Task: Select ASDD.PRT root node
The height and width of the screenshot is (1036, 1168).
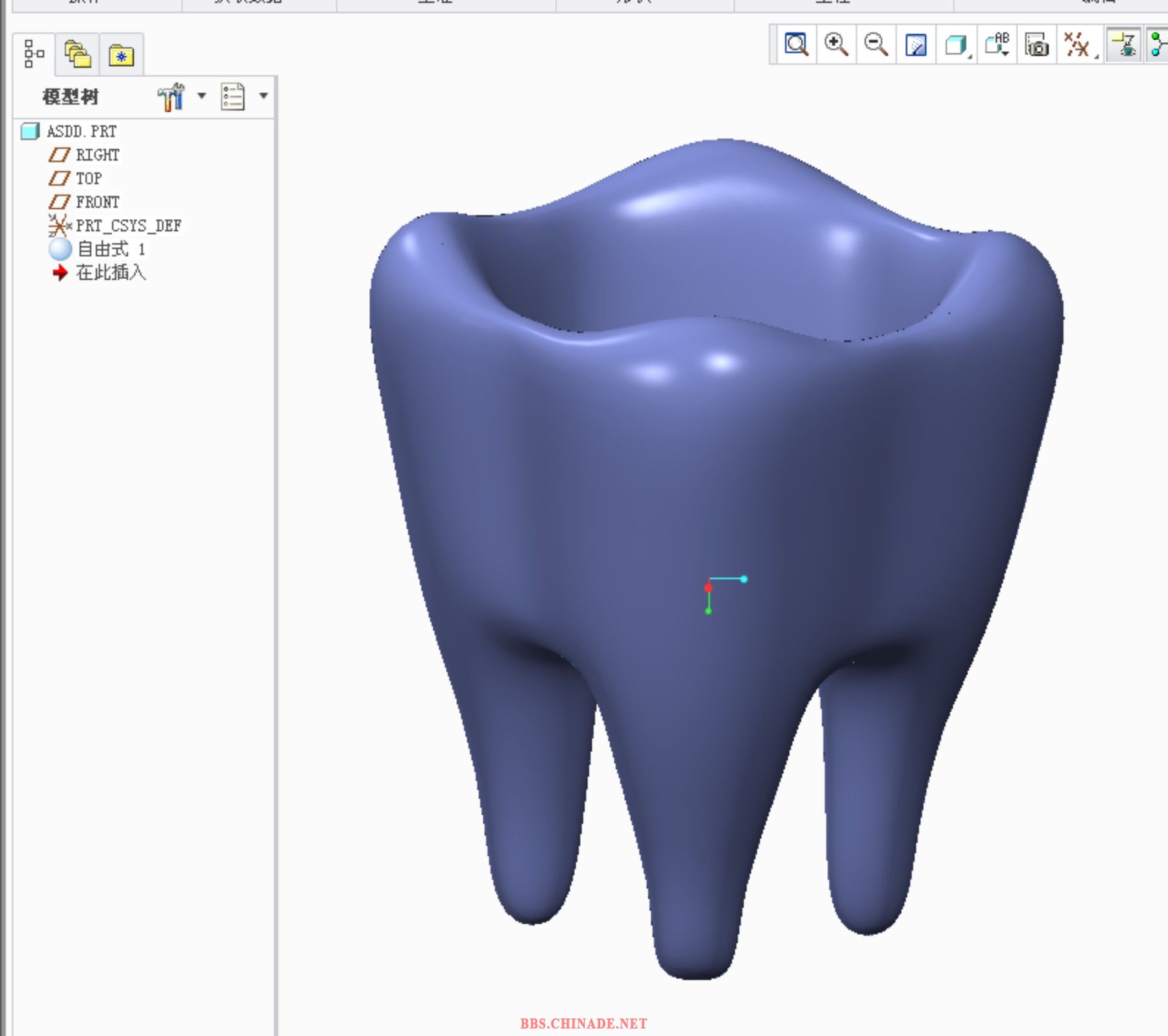Action: [x=69, y=131]
